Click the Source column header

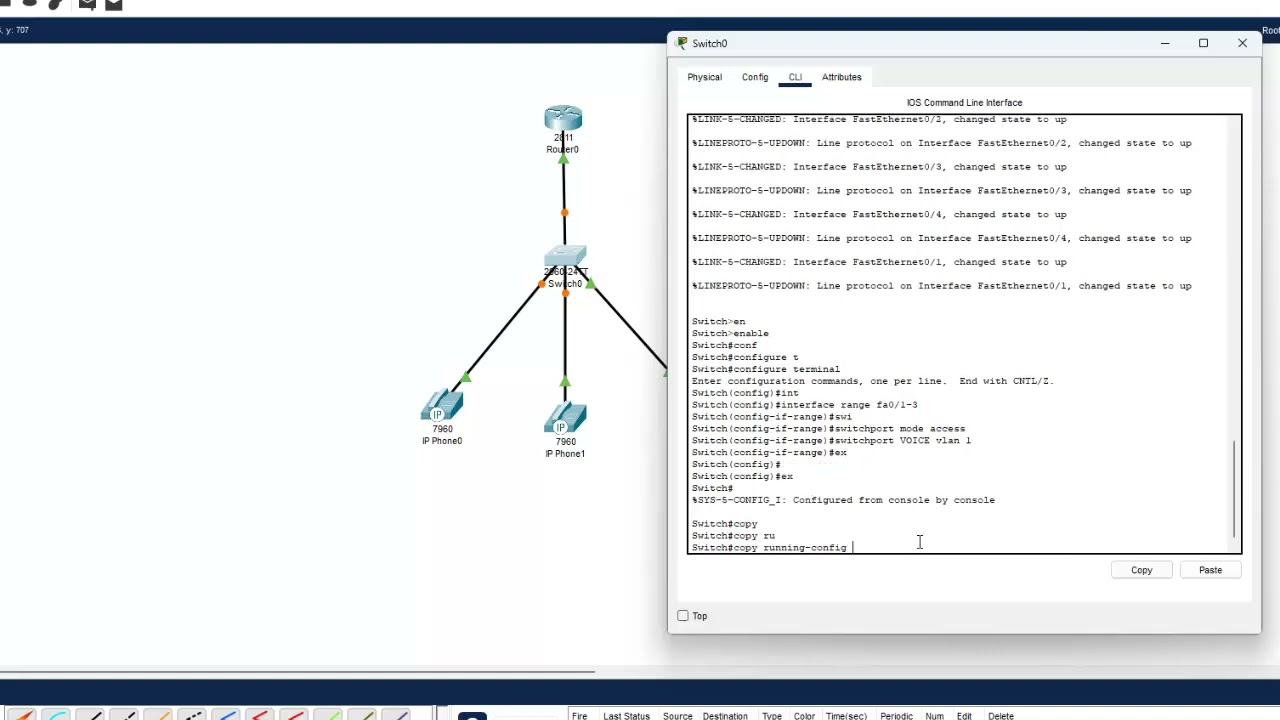(677, 716)
